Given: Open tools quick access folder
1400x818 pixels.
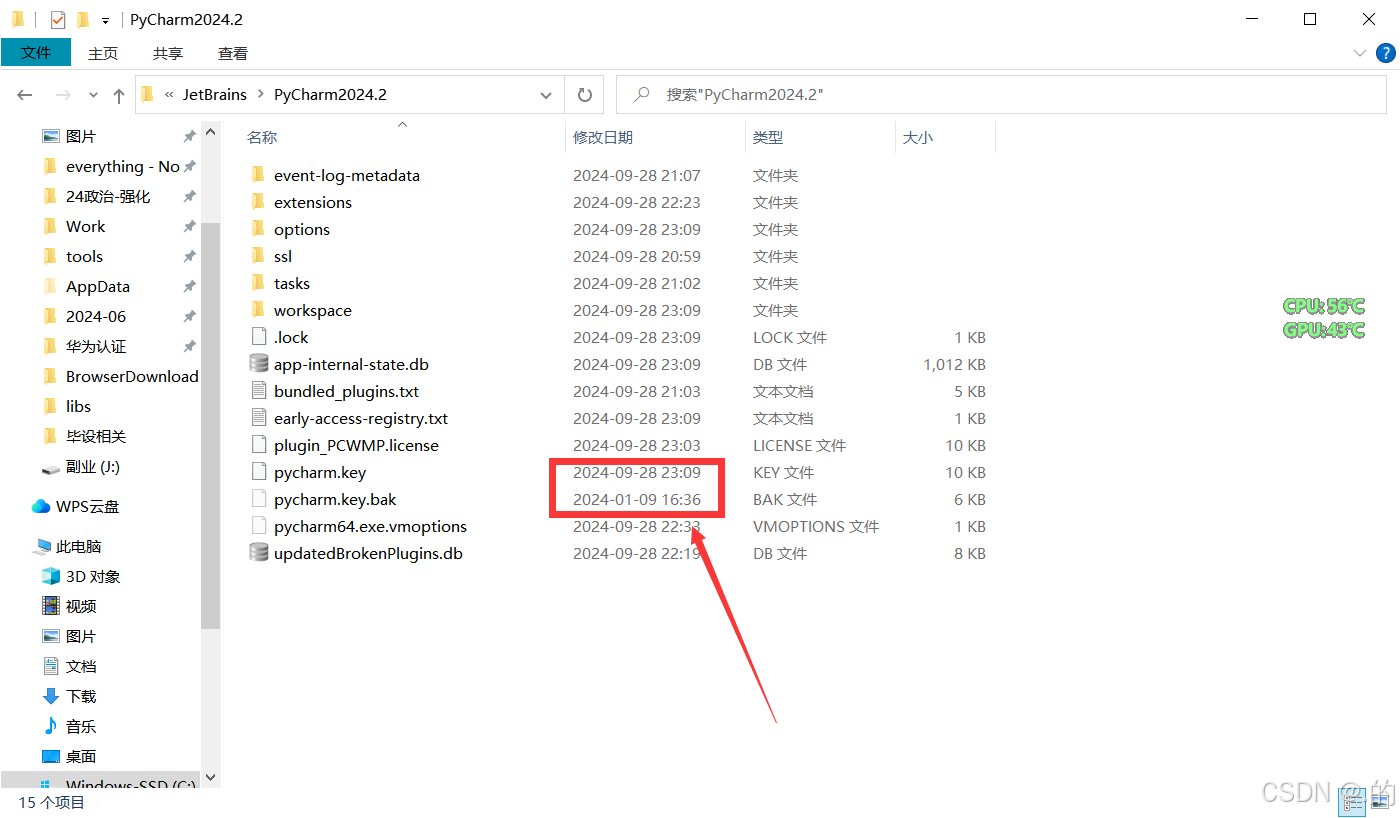Looking at the screenshot, I should pos(84,256).
